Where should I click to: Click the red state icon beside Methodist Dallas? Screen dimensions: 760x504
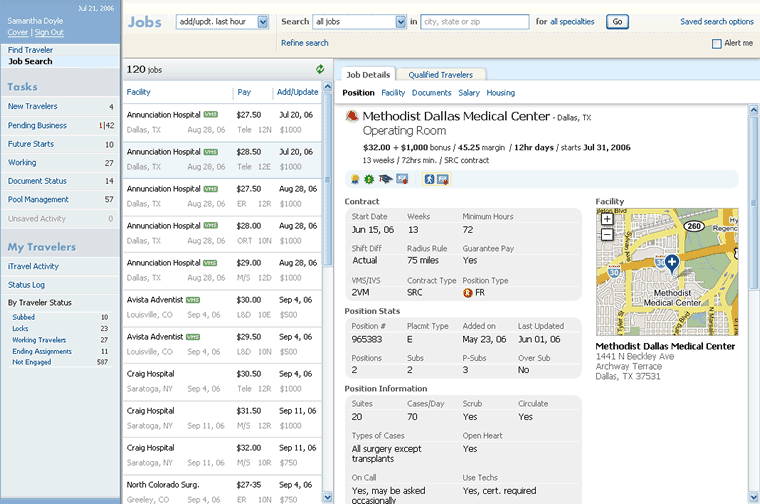pos(351,116)
